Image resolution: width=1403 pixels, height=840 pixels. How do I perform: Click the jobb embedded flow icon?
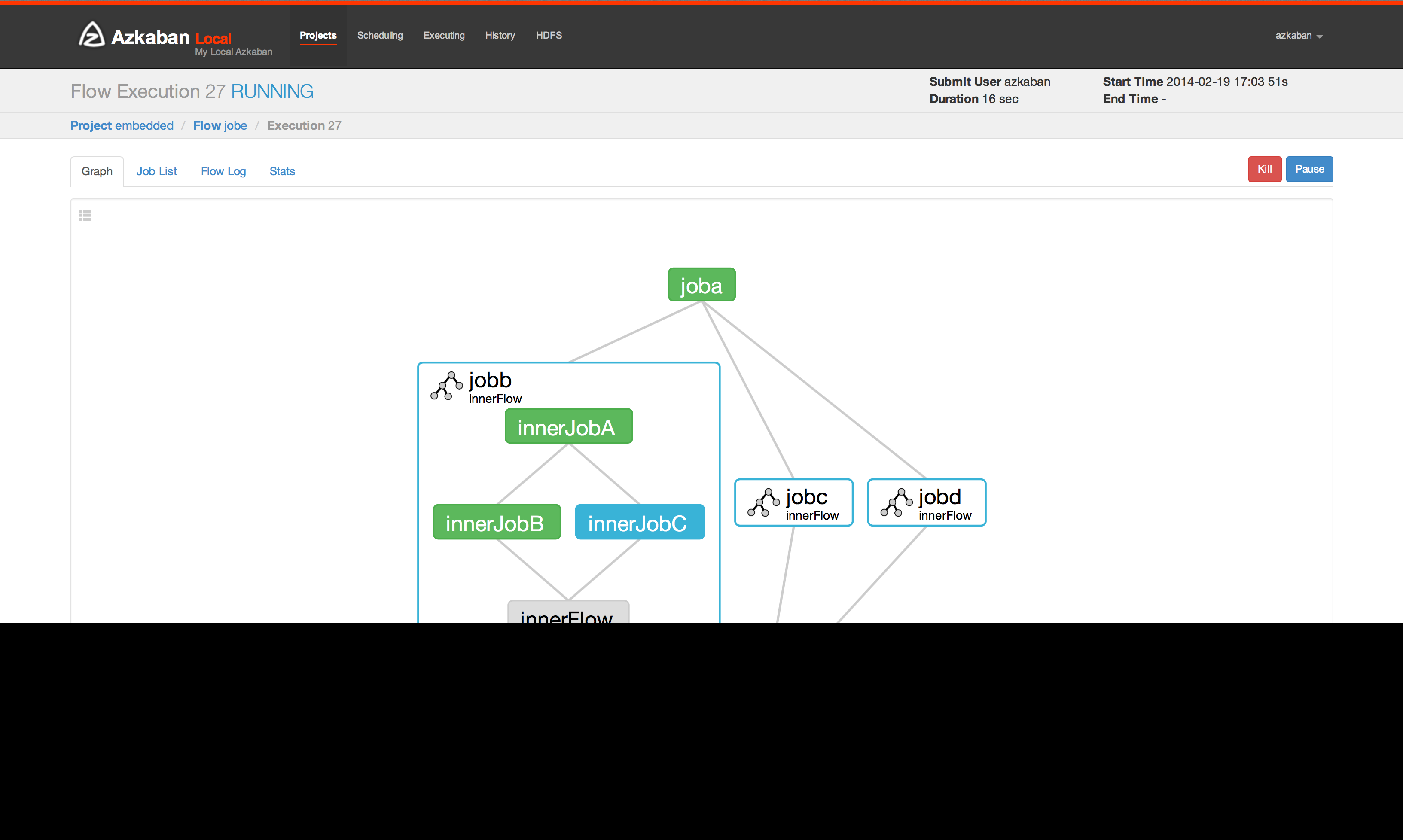tap(446, 387)
